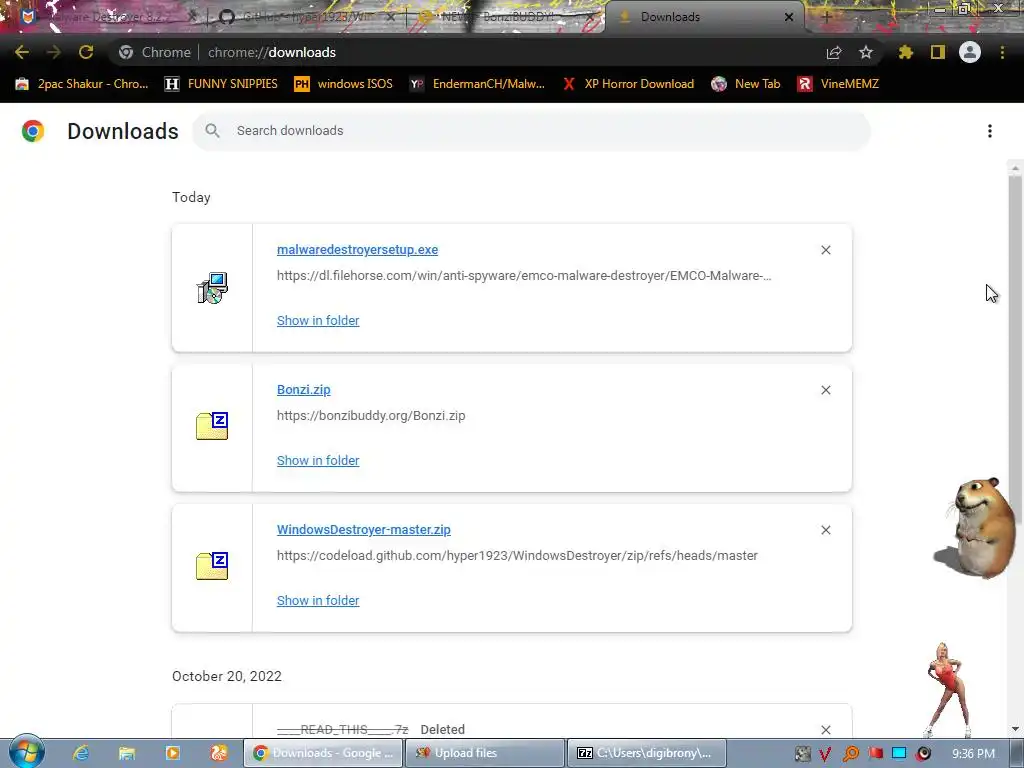1024x768 pixels.
Task: Show Bonzi.zip in folder
Action: 318,460
